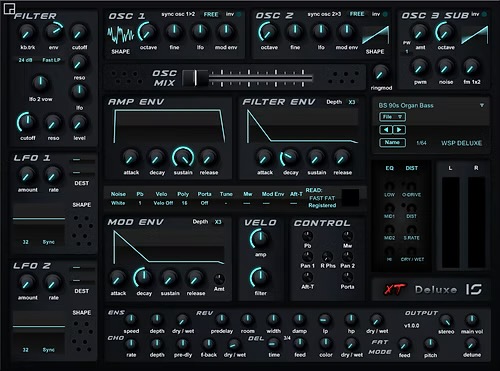Toggle OSC 1 FREE mode

pyautogui.click(x=211, y=14)
